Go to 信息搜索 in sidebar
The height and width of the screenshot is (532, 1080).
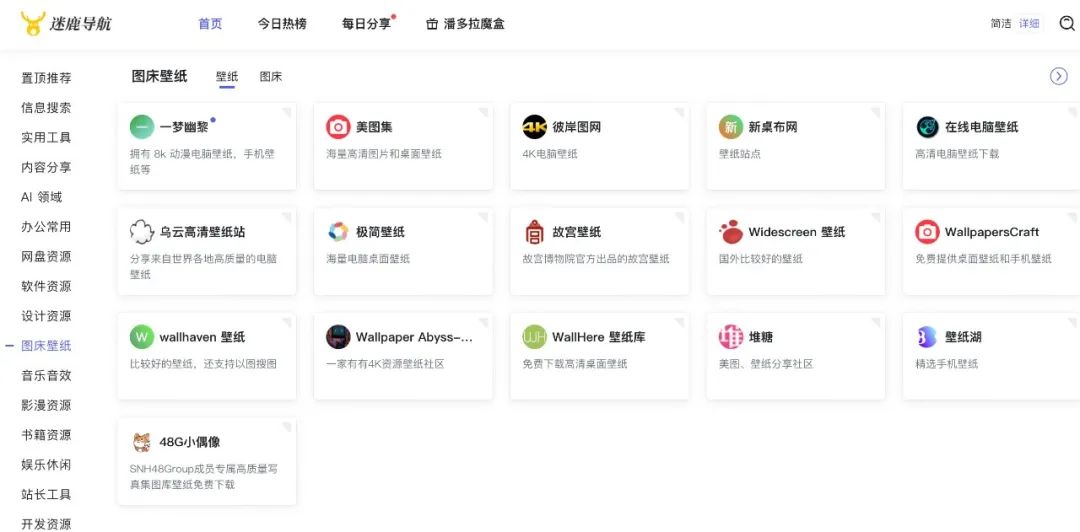[x=46, y=108]
